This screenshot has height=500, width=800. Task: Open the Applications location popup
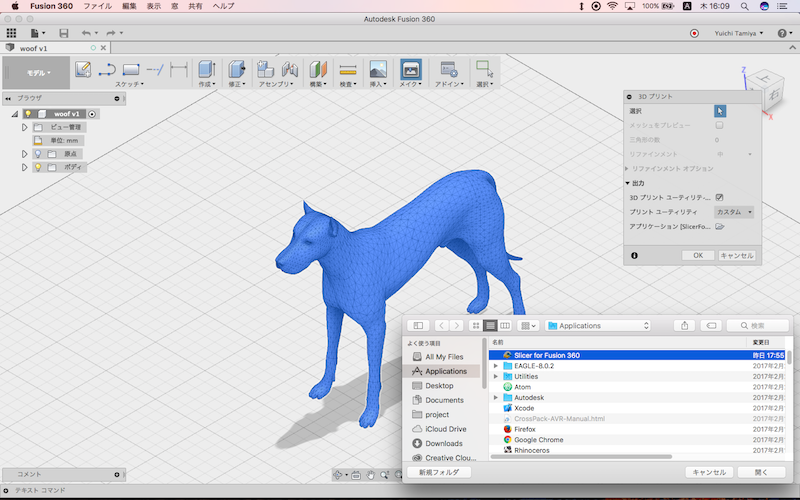tap(598, 326)
